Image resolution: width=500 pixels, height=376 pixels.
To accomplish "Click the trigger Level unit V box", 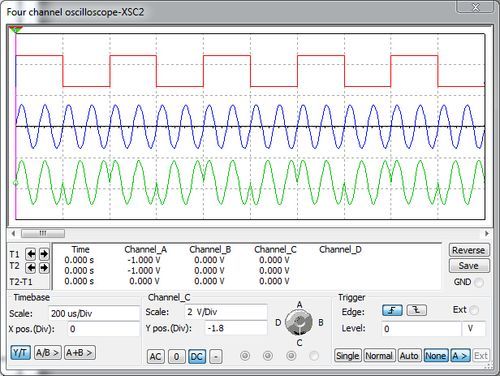I will 473,329.
